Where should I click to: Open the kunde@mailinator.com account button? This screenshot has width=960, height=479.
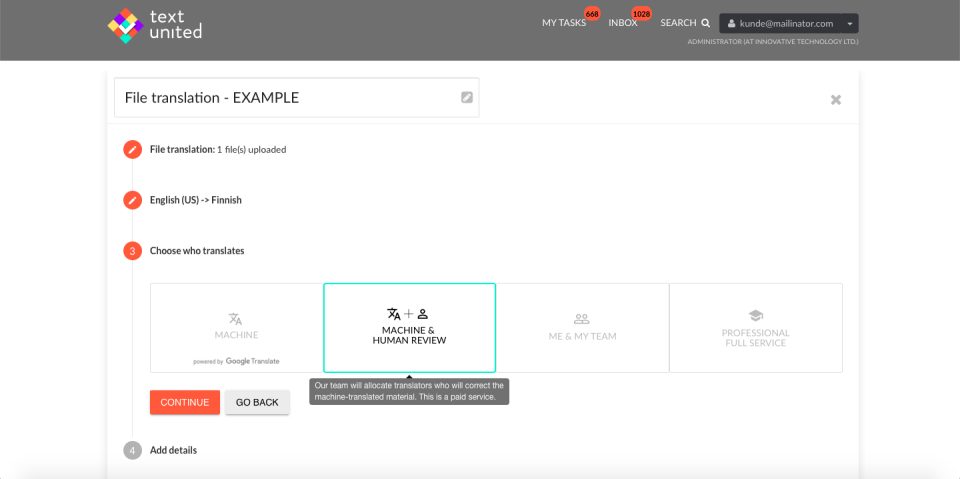point(780,23)
